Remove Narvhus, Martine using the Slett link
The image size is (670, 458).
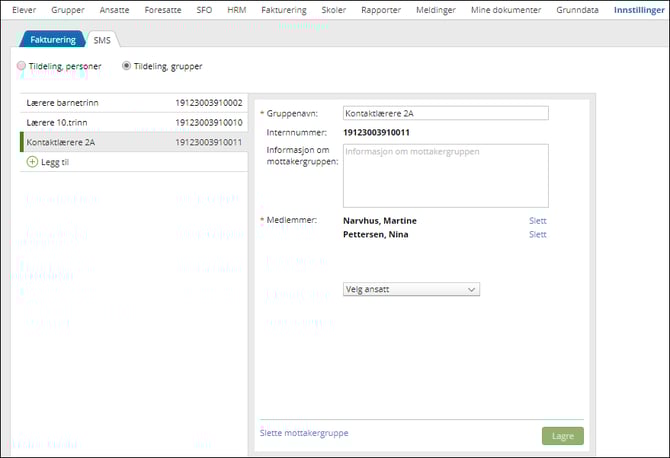click(x=537, y=221)
